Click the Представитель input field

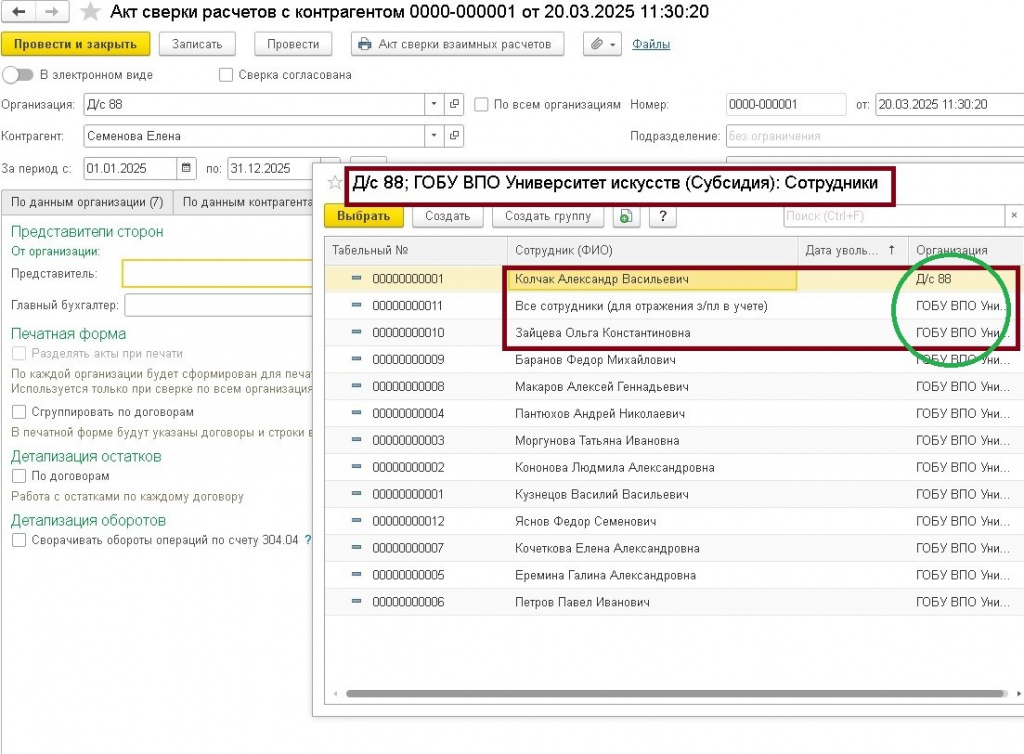(218, 274)
